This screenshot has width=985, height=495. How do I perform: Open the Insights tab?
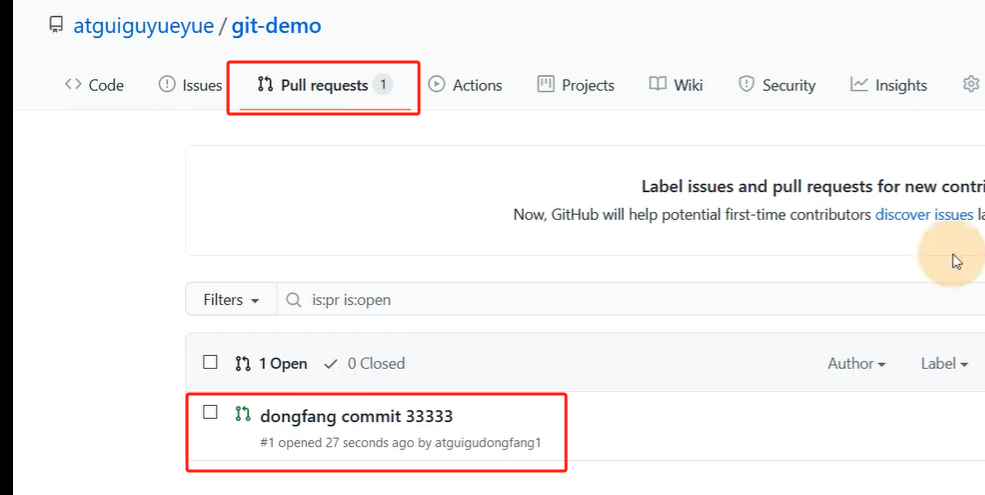(x=889, y=85)
